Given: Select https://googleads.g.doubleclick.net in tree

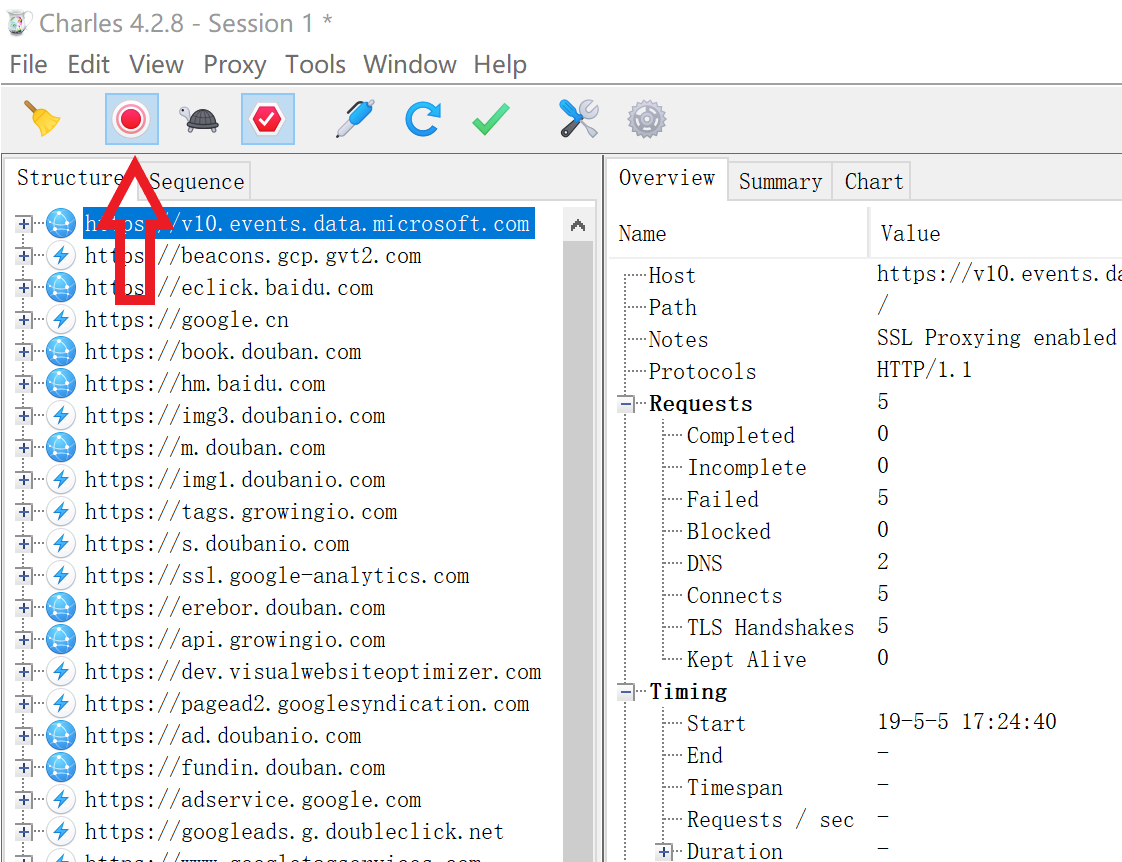Looking at the screenshot, I should click(x=294, y=832).
